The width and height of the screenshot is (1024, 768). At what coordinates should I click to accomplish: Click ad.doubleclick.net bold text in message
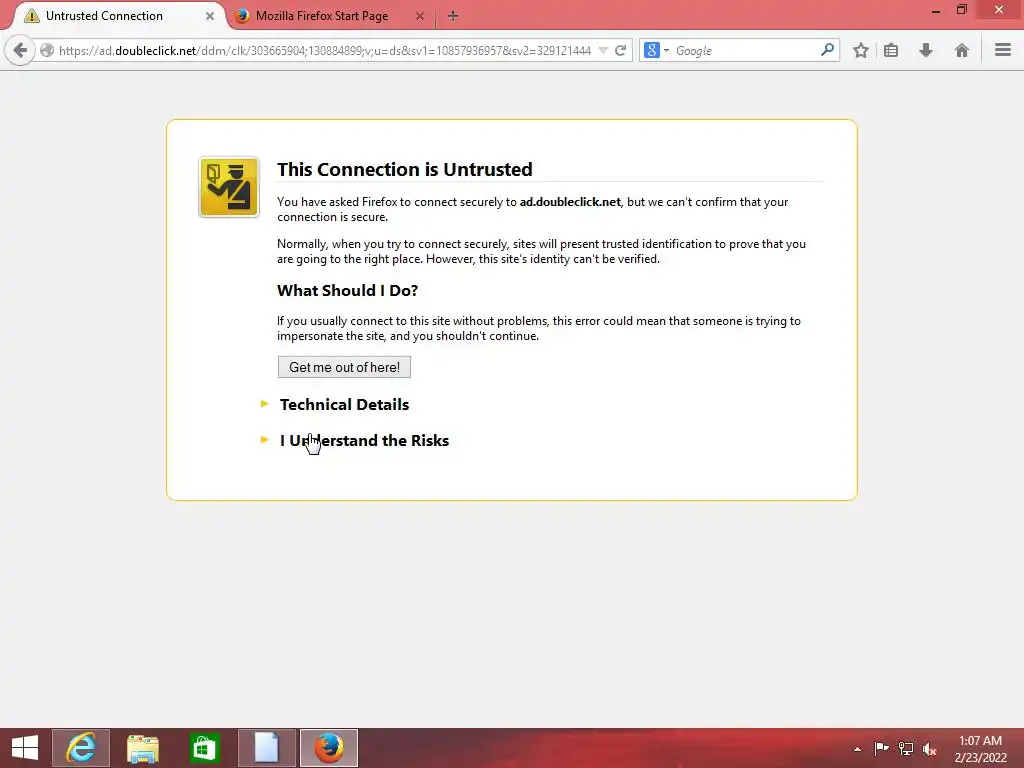click(x=570, y=202)
